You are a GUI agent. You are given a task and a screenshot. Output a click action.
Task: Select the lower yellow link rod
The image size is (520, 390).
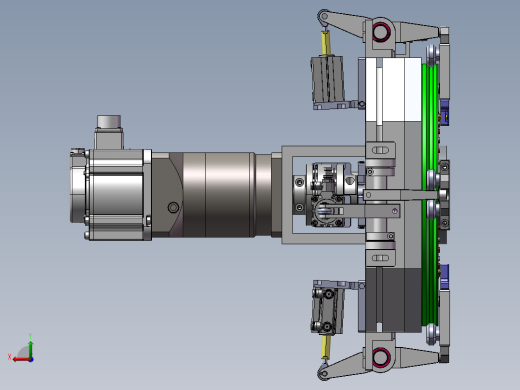pos(326,347)
